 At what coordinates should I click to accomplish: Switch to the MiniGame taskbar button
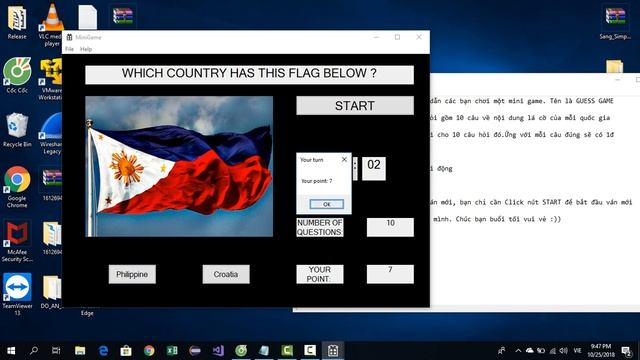pyautogui.click(x=333, y=351)
